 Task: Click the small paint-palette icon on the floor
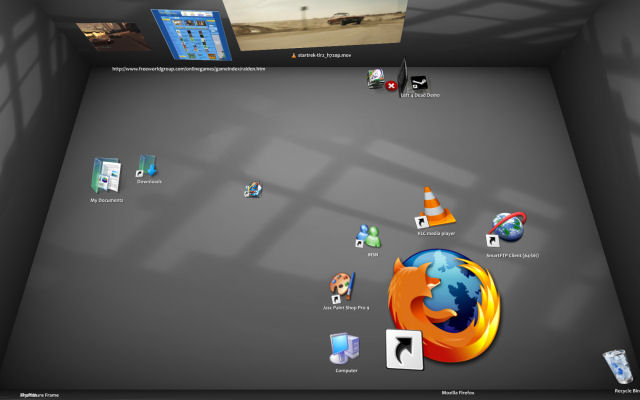253,188
